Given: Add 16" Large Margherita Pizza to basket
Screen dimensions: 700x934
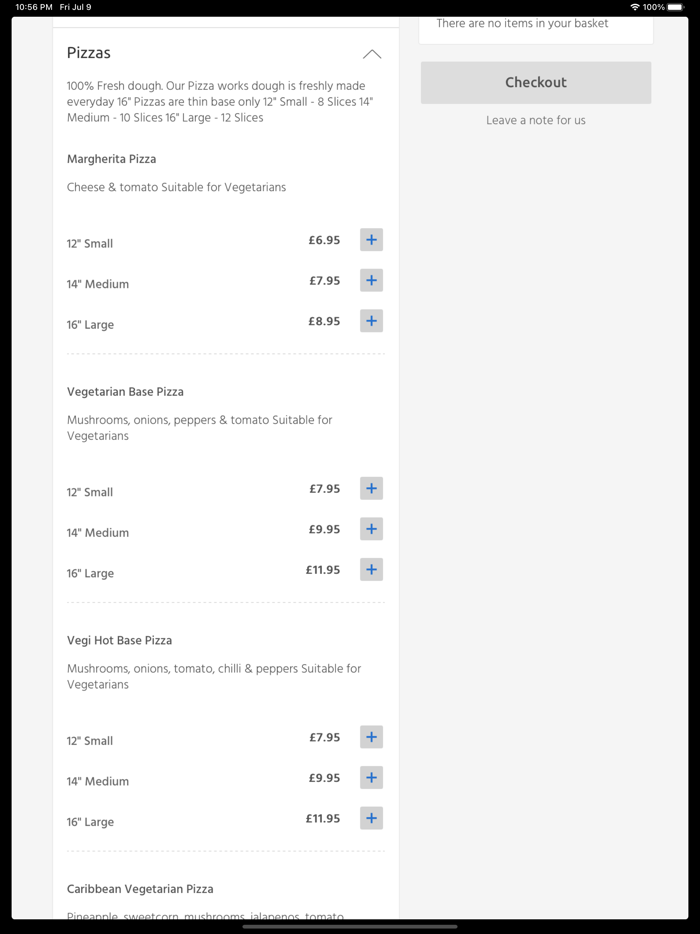Looking at the screenshot, I should (371, 321).
